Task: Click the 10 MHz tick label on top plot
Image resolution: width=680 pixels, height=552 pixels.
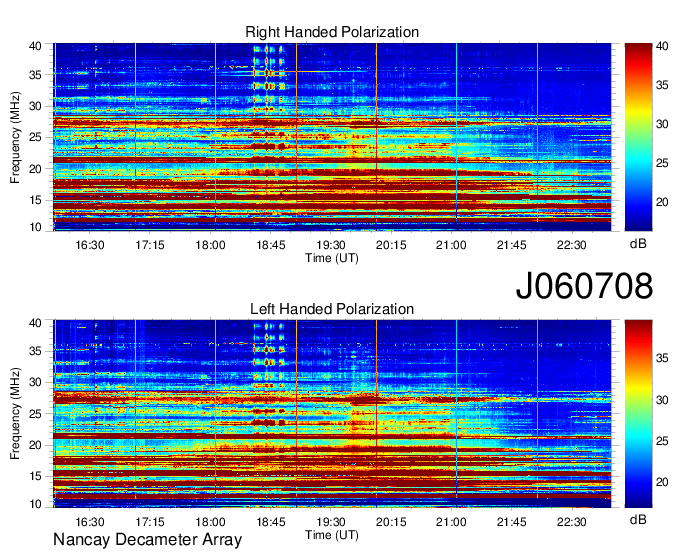Action: click(x=35, y=227)
